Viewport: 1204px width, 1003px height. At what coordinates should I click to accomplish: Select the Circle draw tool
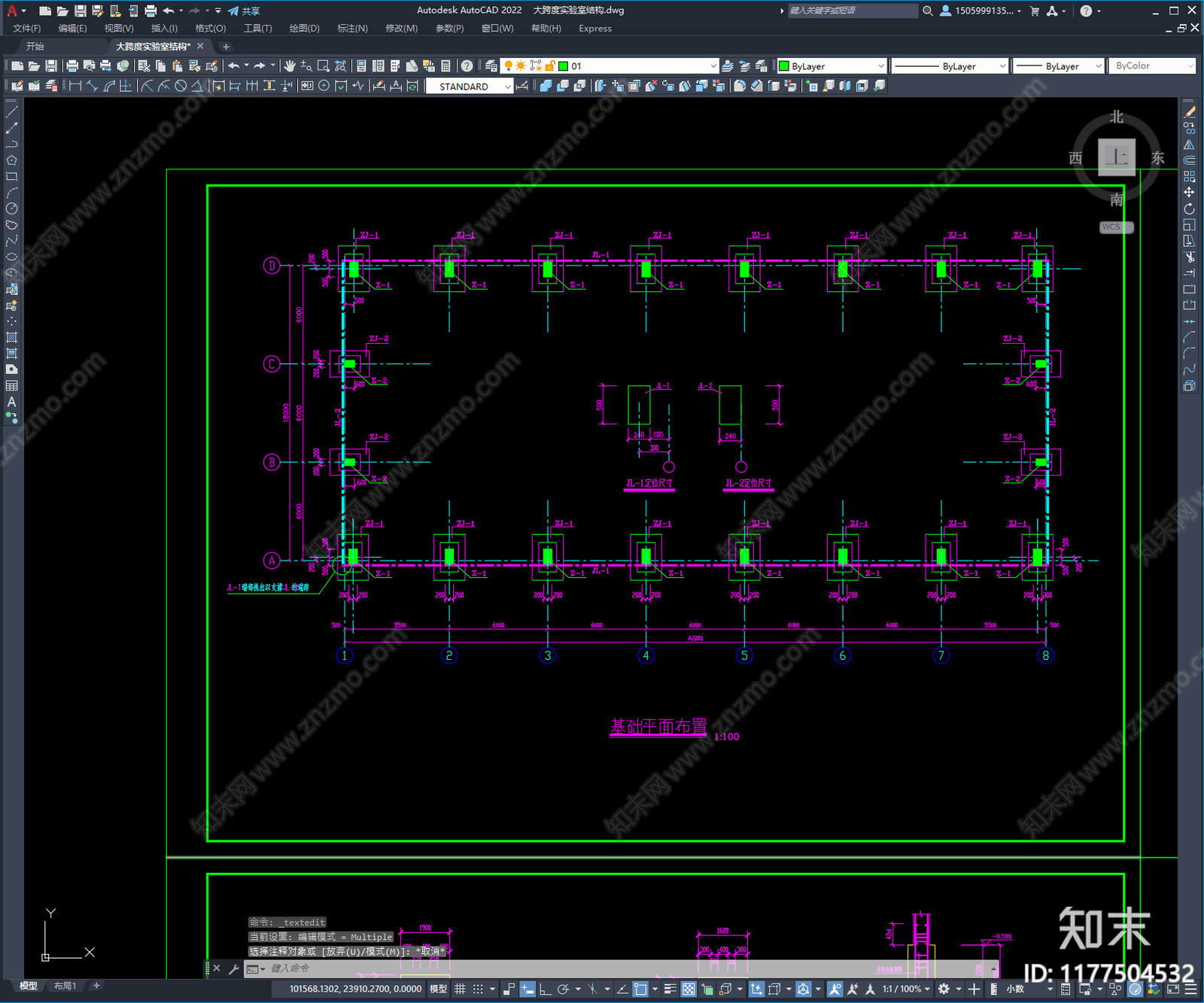(x=11, y=208)
